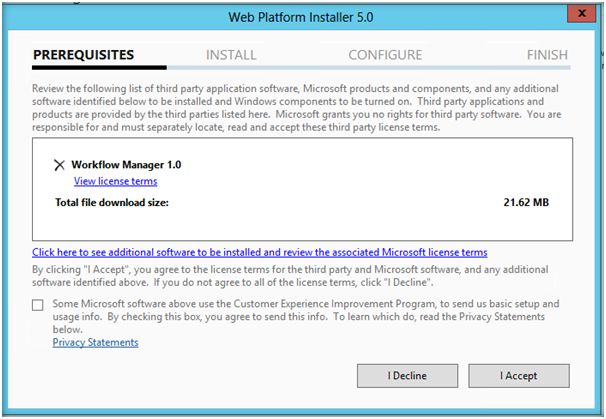Close the Web Platform Installer window

[x=576, y=15]
